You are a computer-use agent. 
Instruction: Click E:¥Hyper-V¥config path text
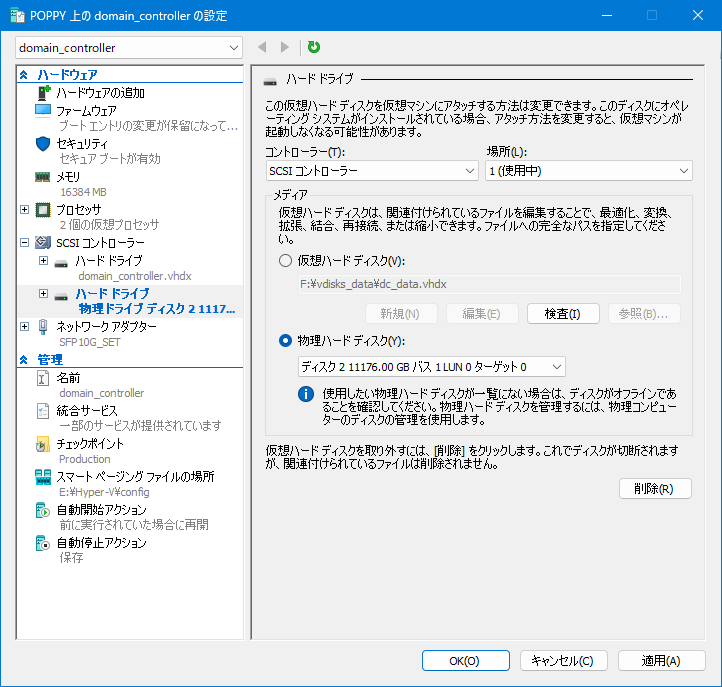pyautogui.click(x=104, y=492)
